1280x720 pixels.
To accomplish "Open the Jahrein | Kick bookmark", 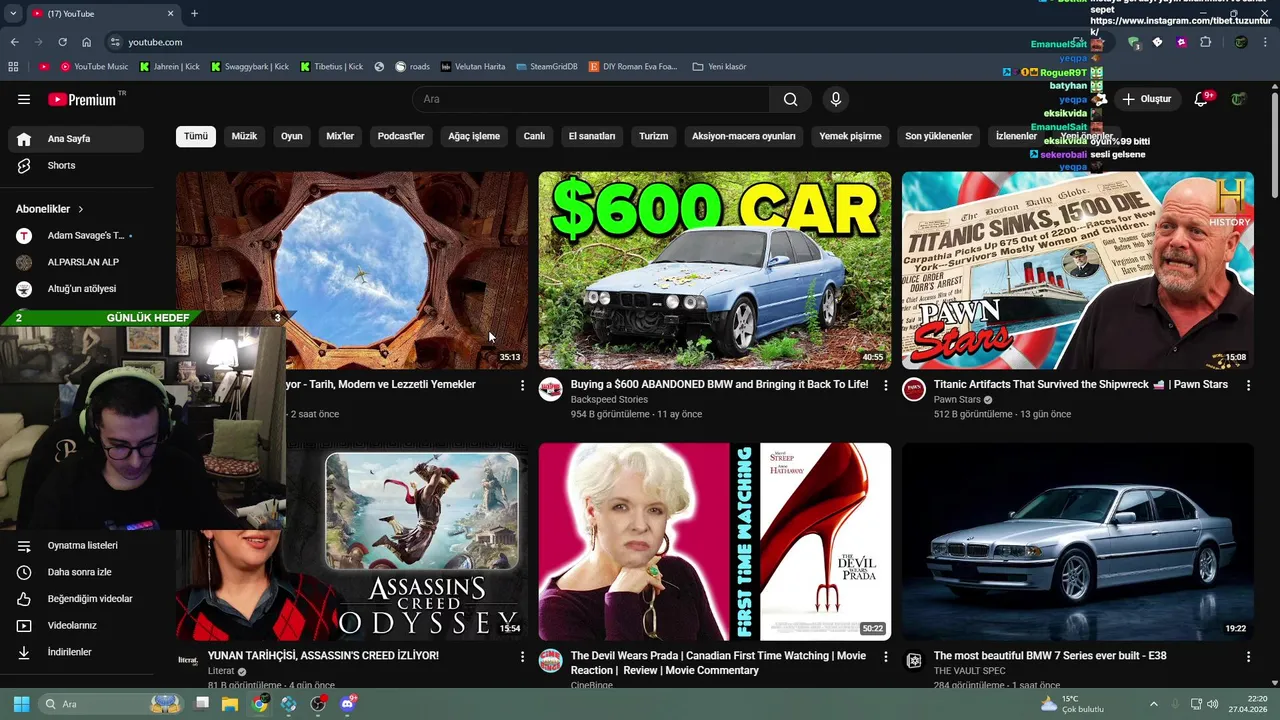I will (x=170, y=67).
